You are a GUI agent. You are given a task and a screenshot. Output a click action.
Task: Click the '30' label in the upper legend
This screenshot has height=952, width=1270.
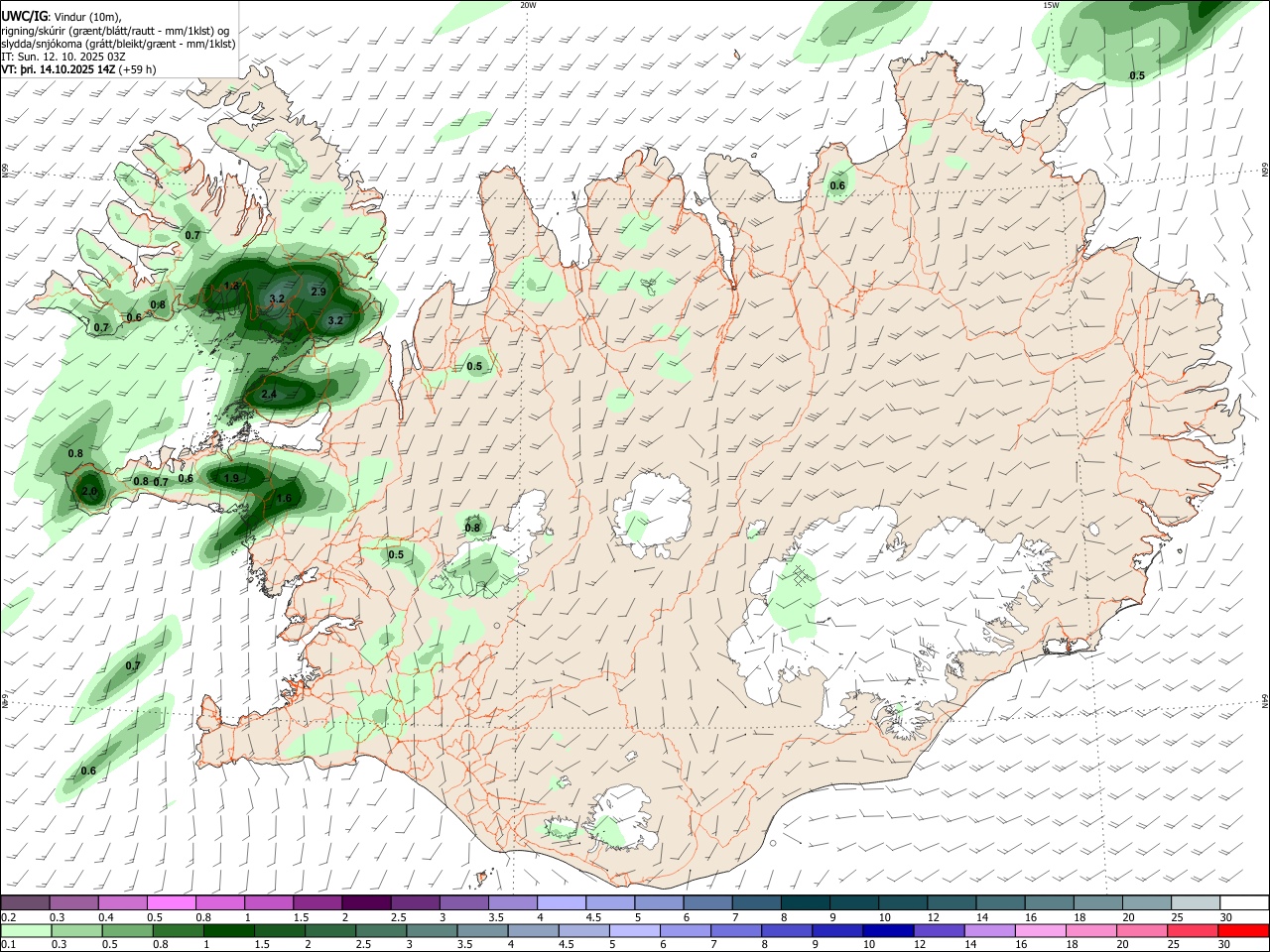(1225, 917)
